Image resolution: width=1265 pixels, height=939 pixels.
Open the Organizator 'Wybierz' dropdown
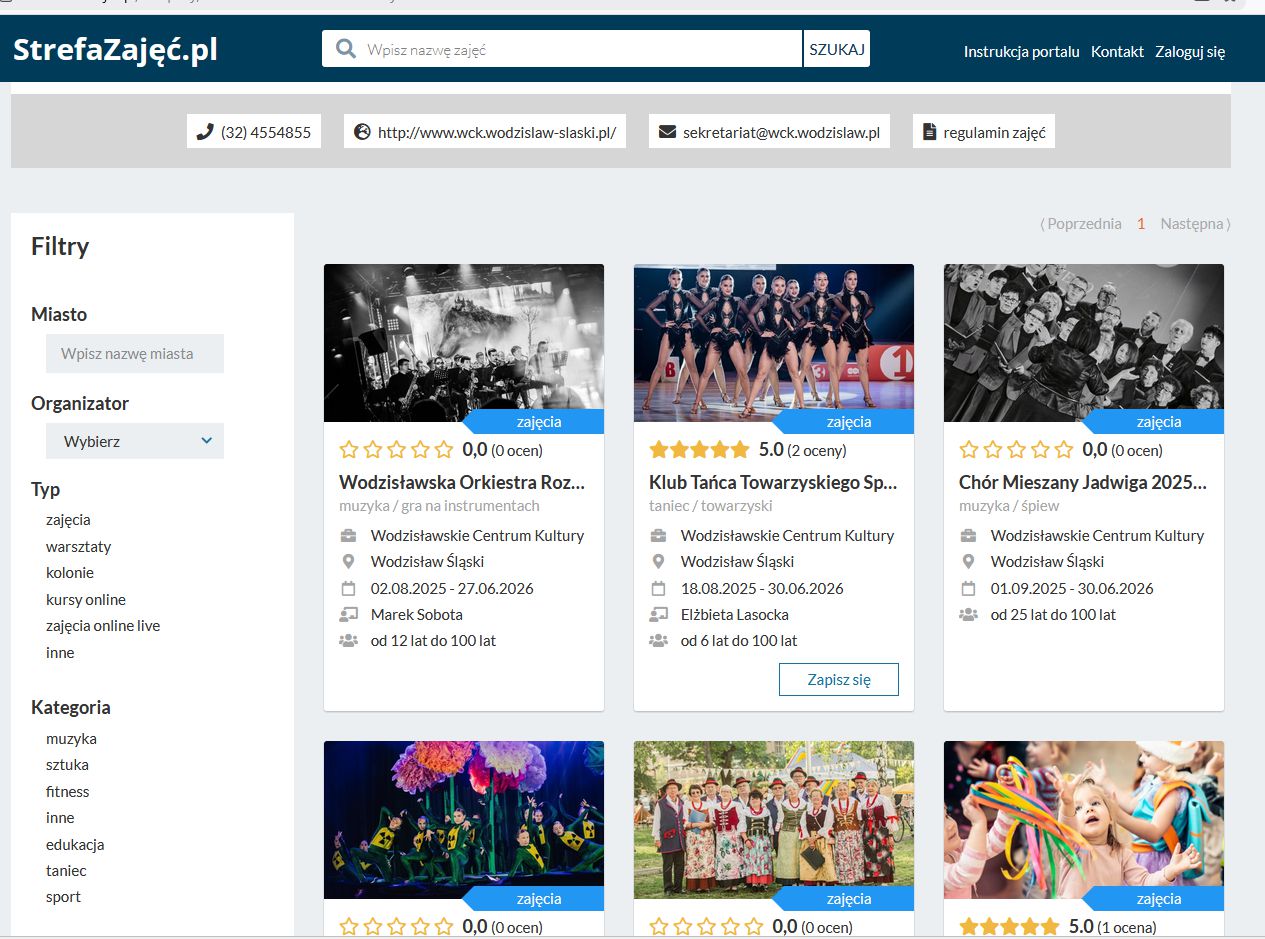coord(135,441)
